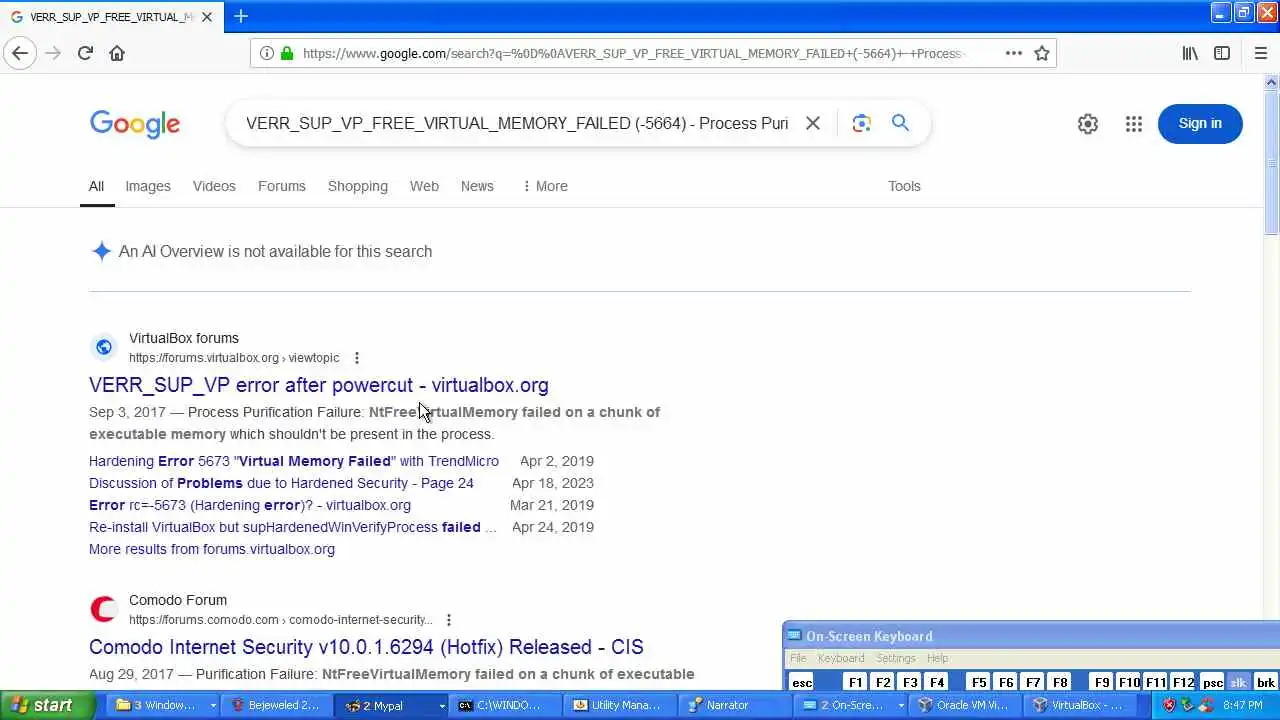Switch to News results

point(477,186)
